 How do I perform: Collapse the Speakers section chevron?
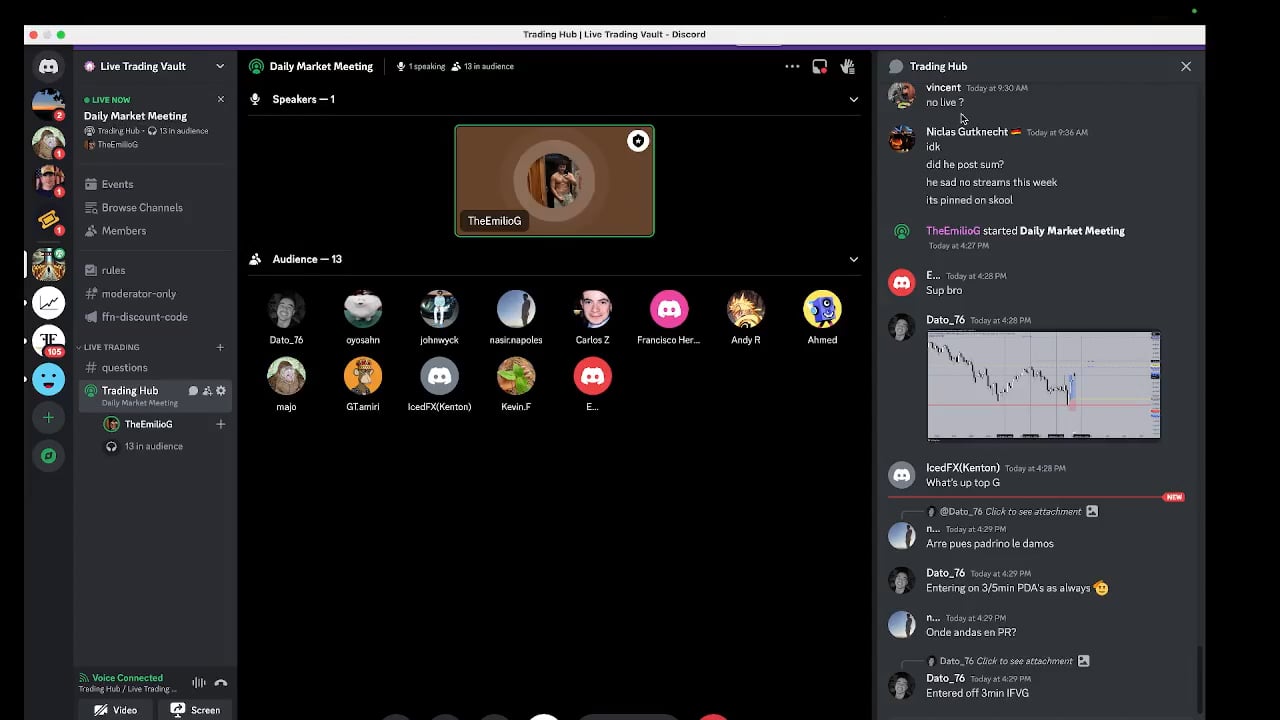coord(853,99)
